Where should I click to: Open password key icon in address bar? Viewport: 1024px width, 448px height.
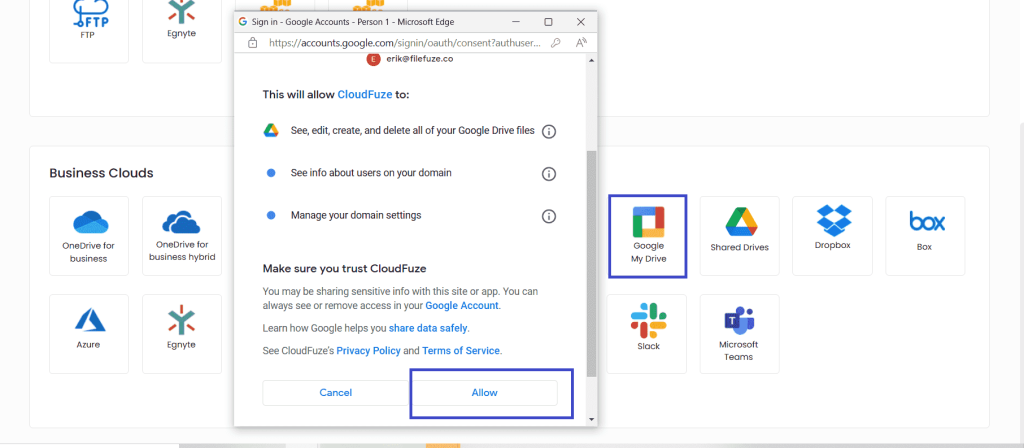(555, 42)
